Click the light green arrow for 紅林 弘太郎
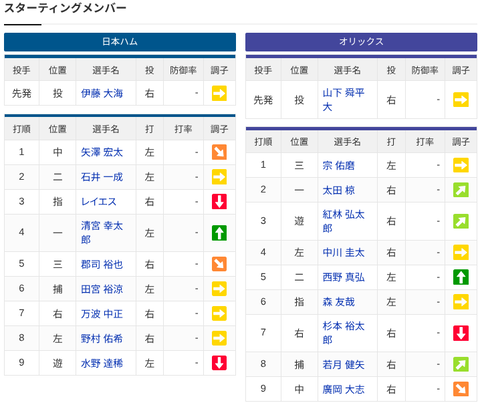Image resolution: width=480 pixels, height=405 pixels. [461, 221]
